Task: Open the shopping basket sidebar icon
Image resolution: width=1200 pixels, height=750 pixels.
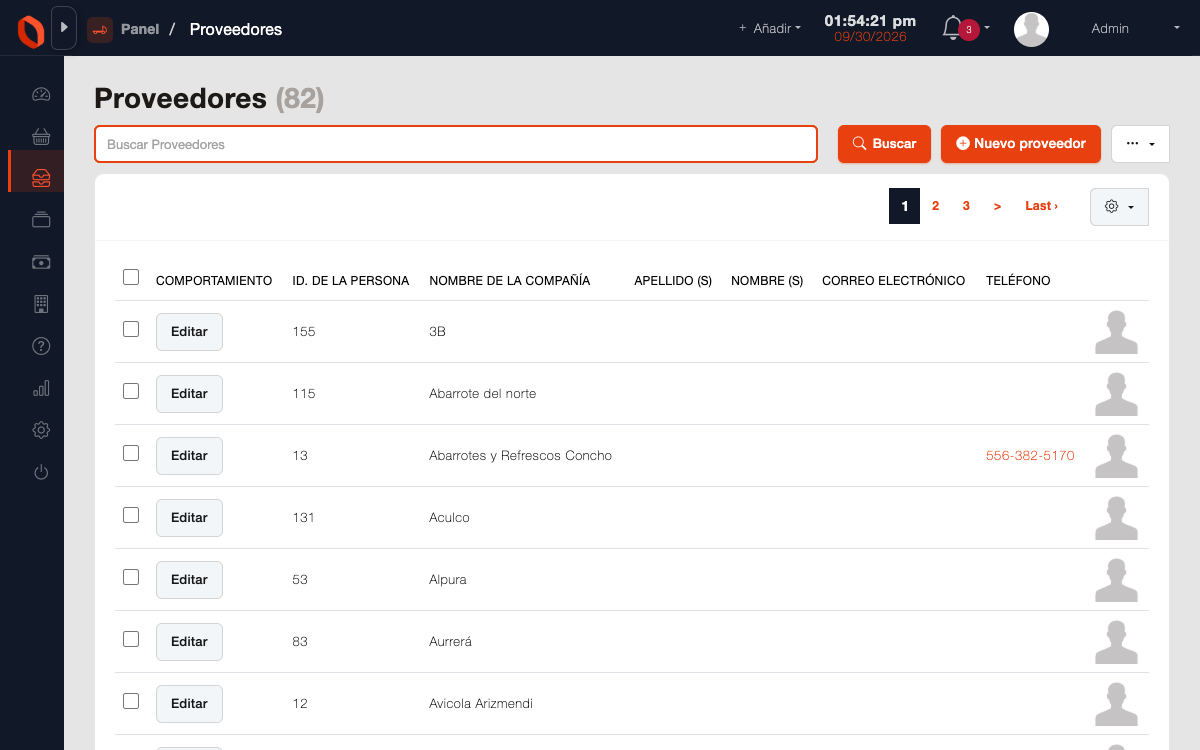Action: click(x=41, y=136)
